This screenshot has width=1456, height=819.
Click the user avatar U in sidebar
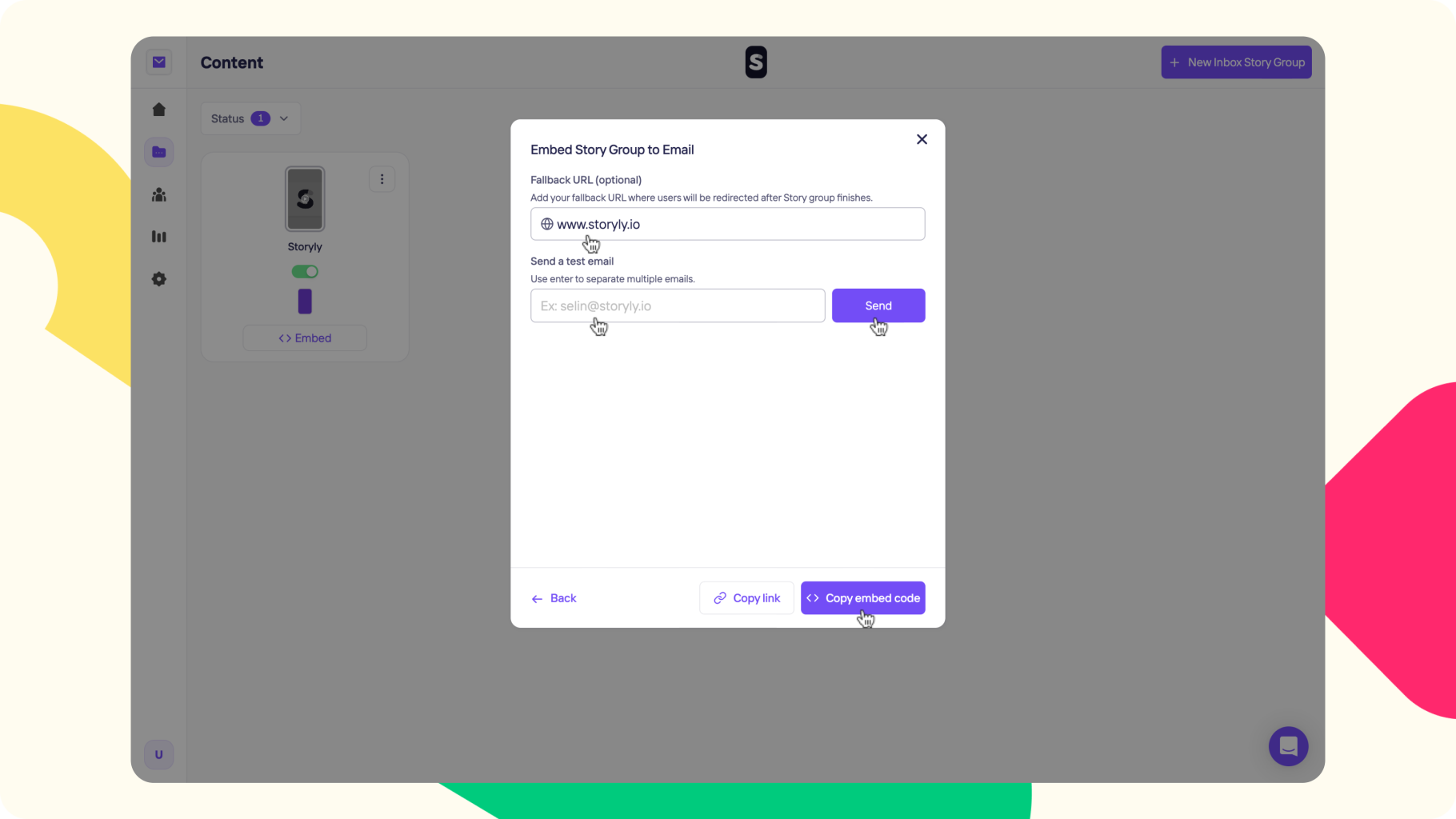159,754
